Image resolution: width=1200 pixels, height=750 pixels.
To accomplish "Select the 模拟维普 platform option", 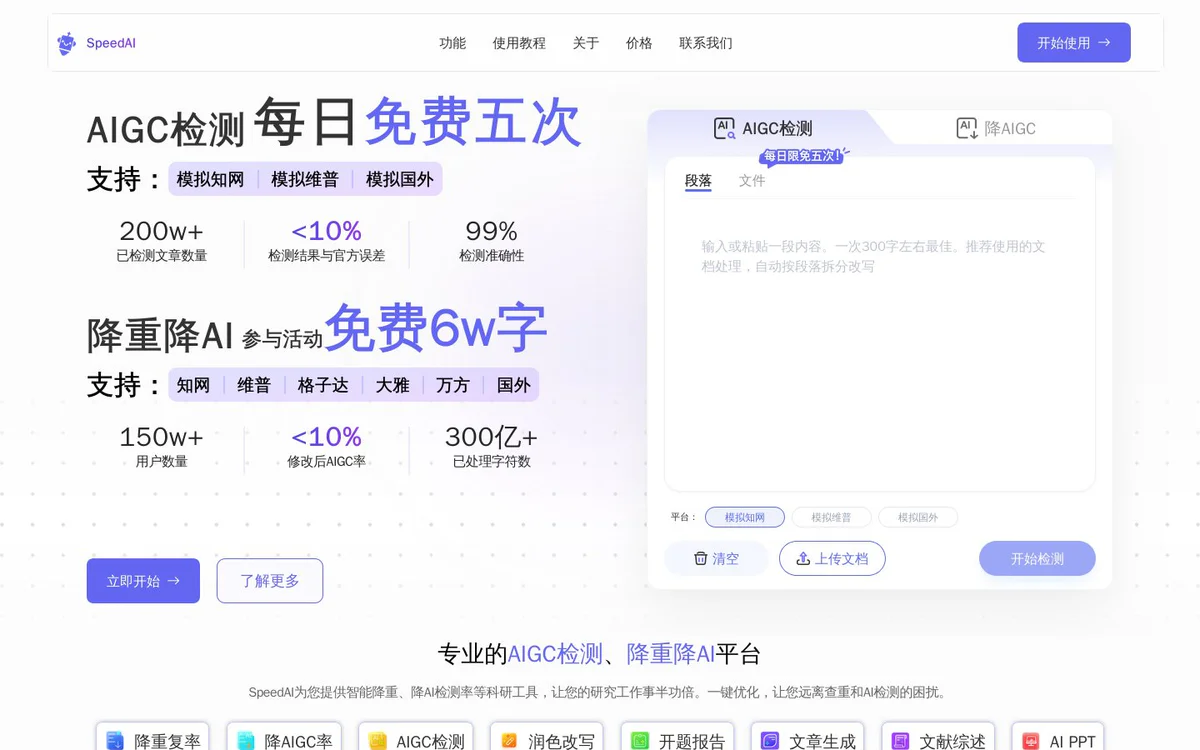I will [831, 517].
